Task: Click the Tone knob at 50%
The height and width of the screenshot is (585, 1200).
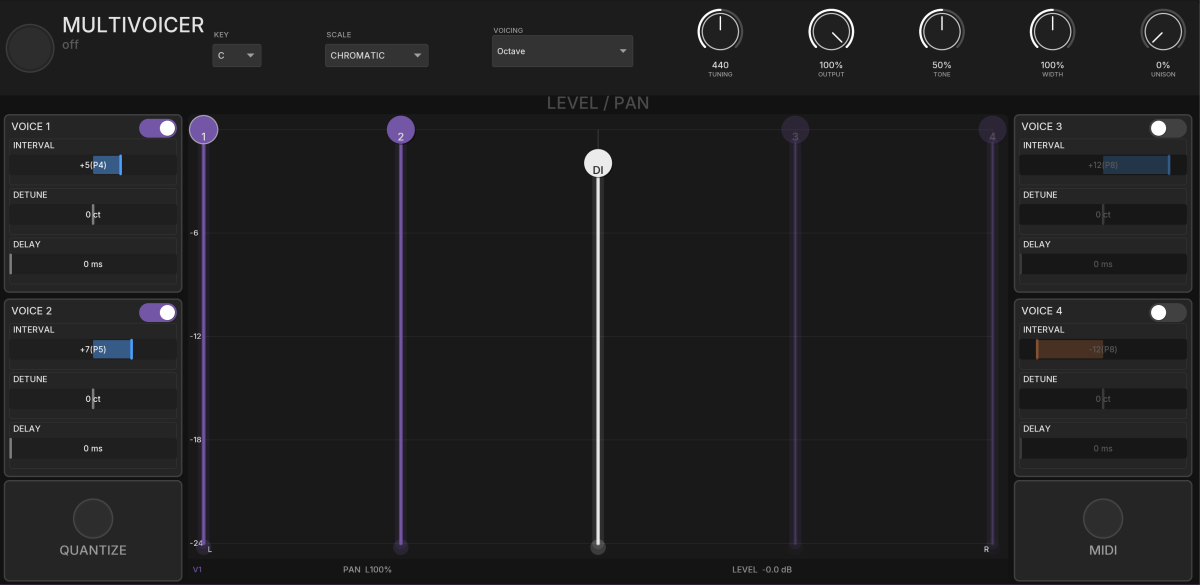Action: [x=941, y=32]
